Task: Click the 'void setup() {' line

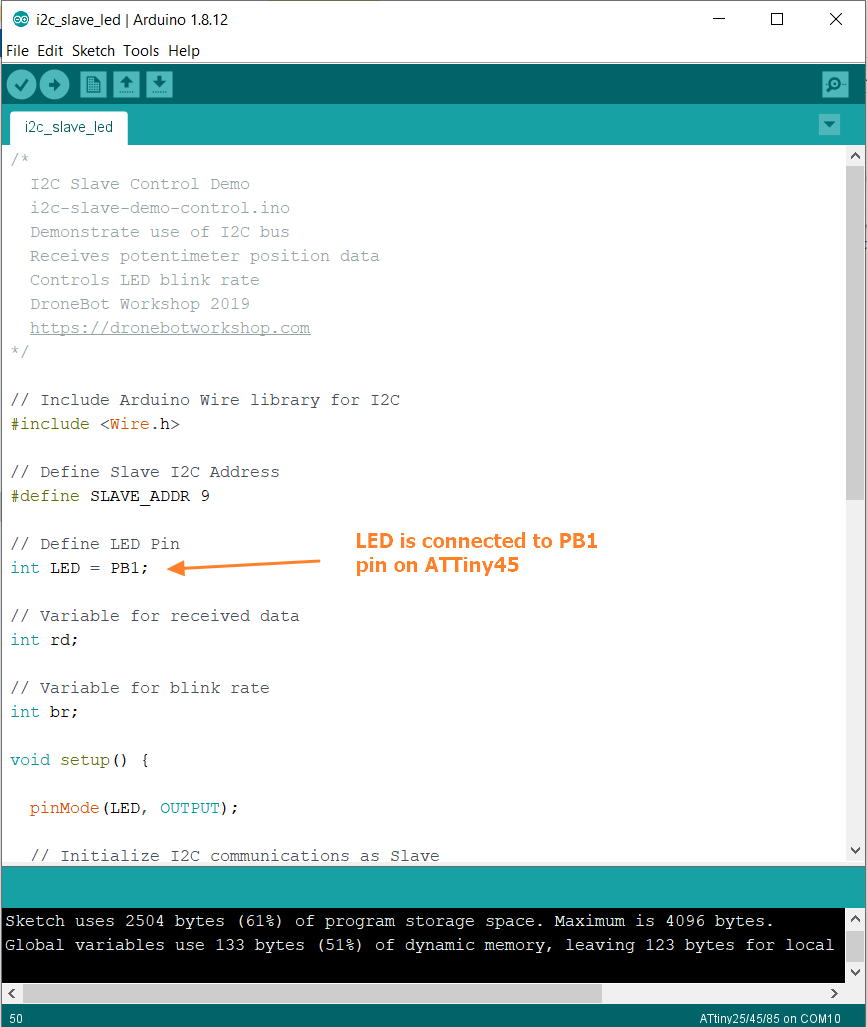Action: (x=80, y=760)
